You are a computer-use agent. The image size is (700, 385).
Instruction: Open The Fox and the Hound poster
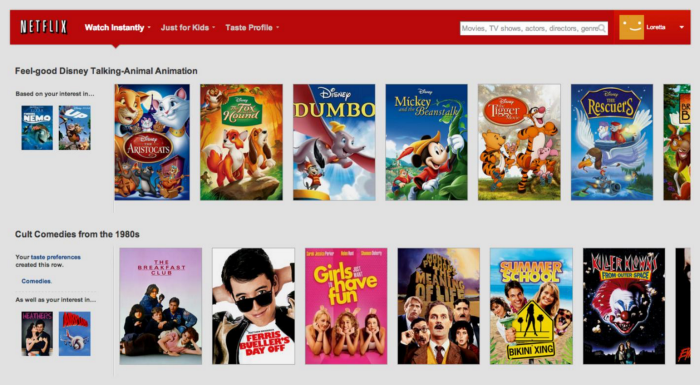point(241,142)
